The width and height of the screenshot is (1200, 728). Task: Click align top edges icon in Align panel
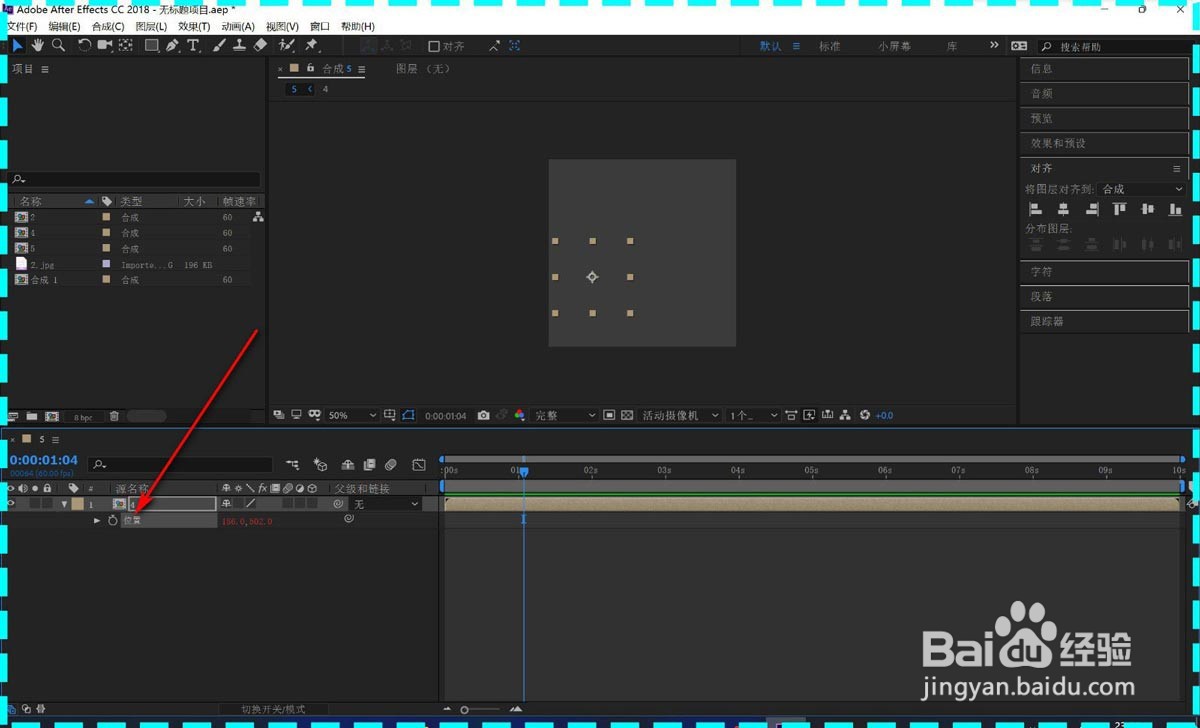1120,209
